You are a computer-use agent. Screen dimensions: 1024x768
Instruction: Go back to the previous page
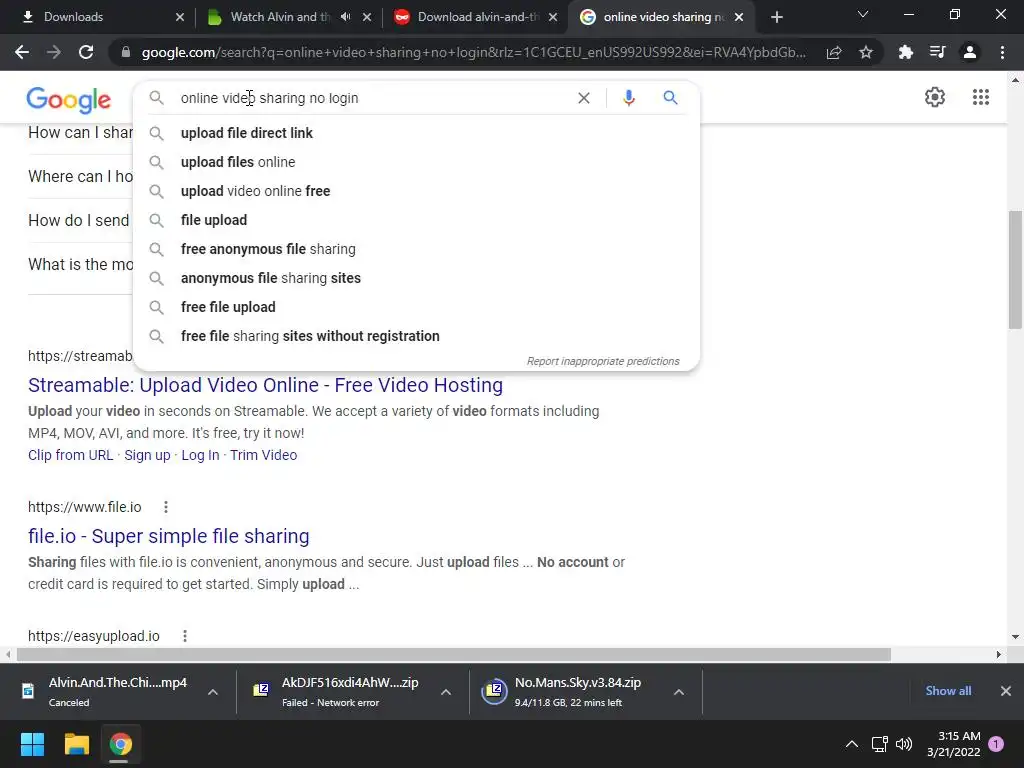click(22, 52)
